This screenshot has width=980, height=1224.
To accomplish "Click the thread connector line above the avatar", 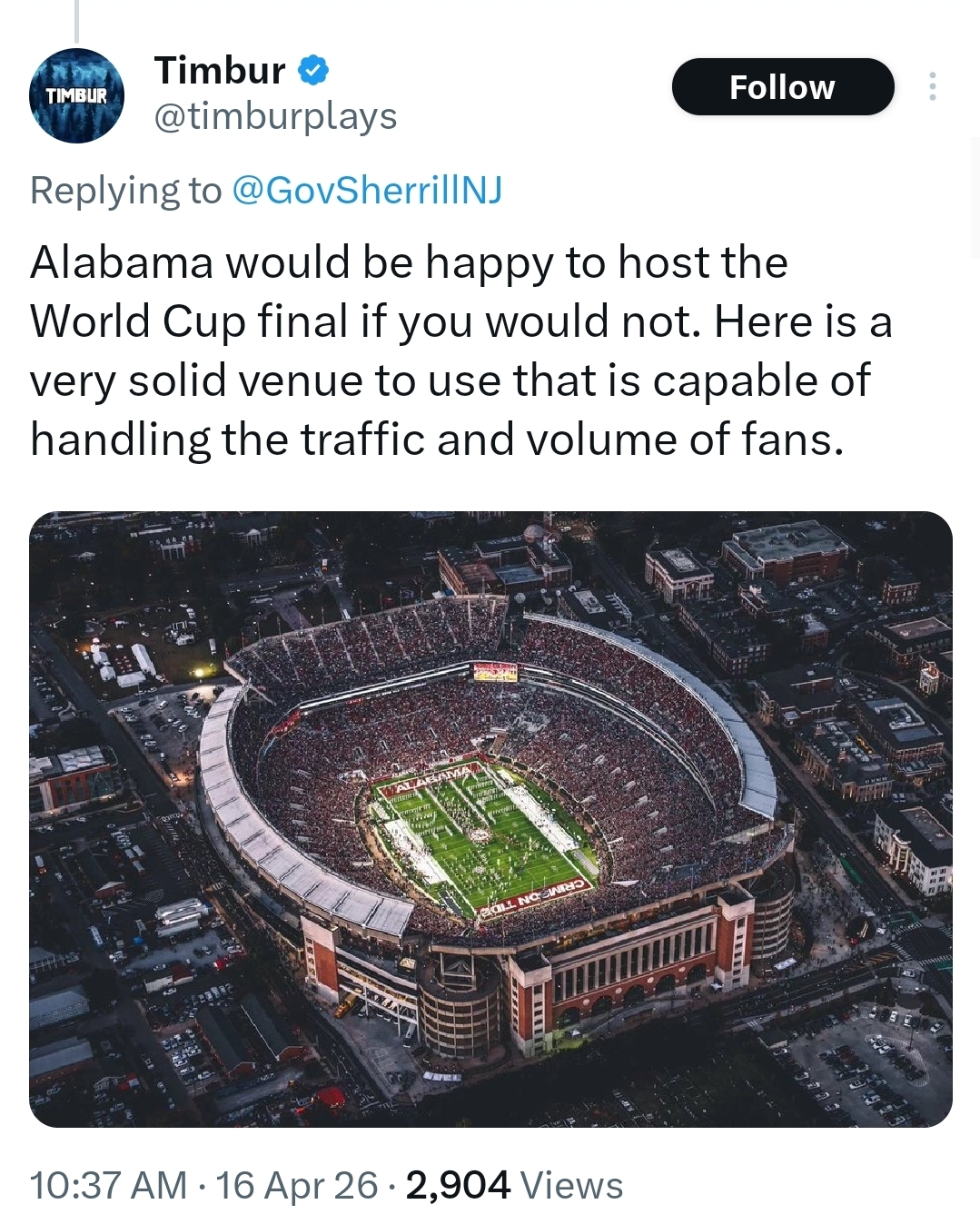I will pos(76,20).
